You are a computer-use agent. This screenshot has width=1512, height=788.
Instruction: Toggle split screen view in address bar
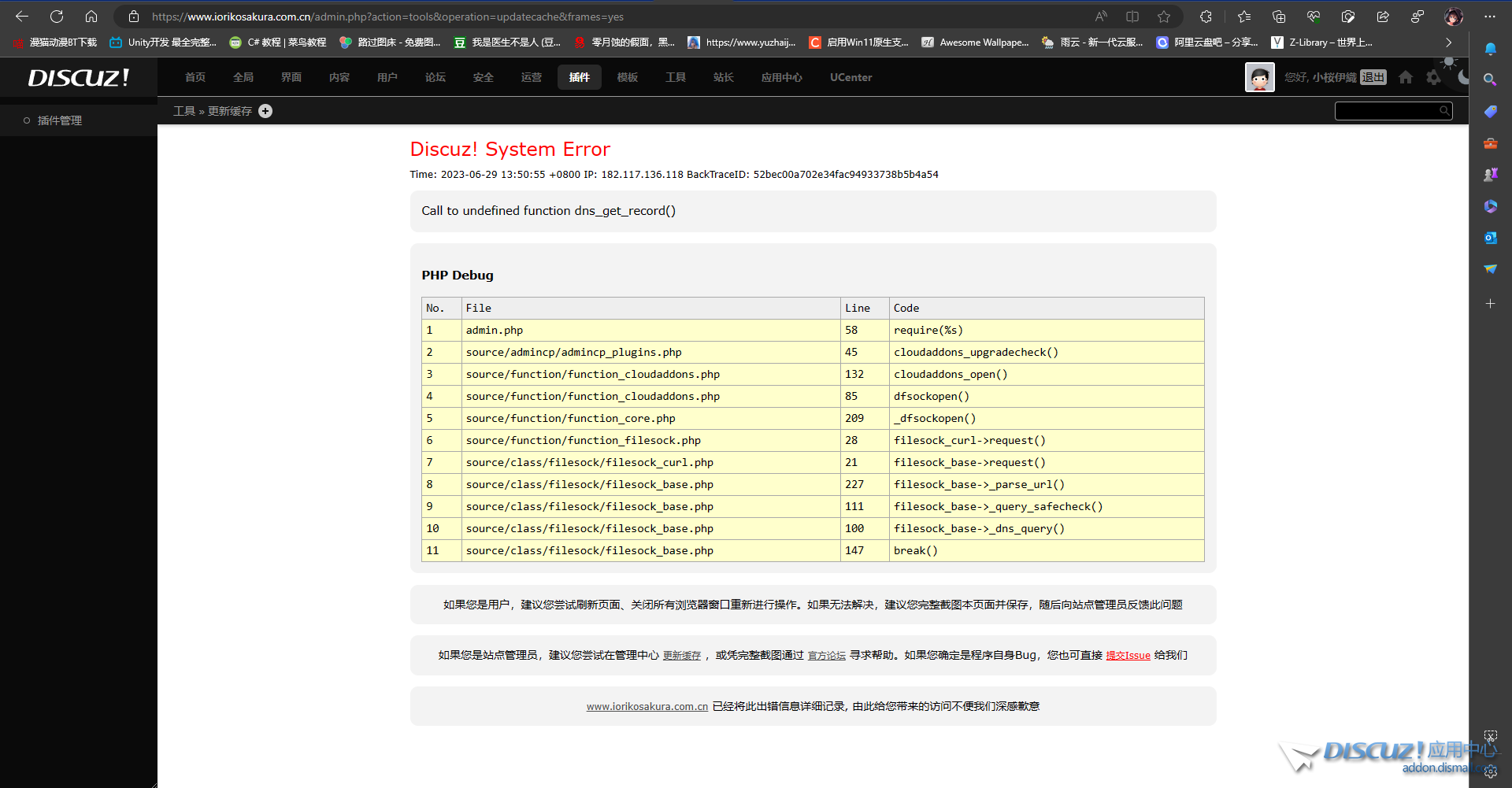tap(1132, 17)
